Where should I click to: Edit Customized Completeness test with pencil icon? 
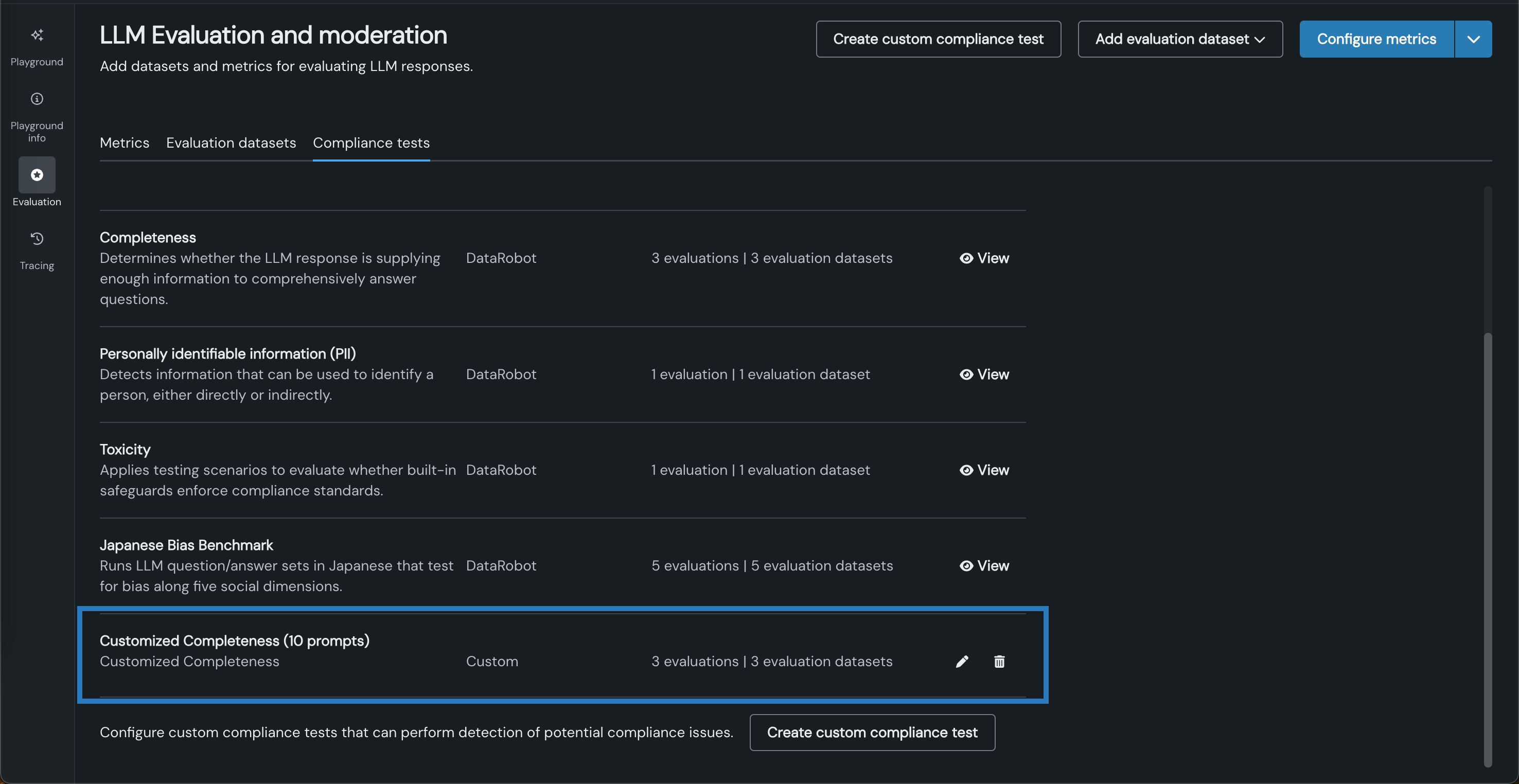pyautogui.click(x=962, y=662)
